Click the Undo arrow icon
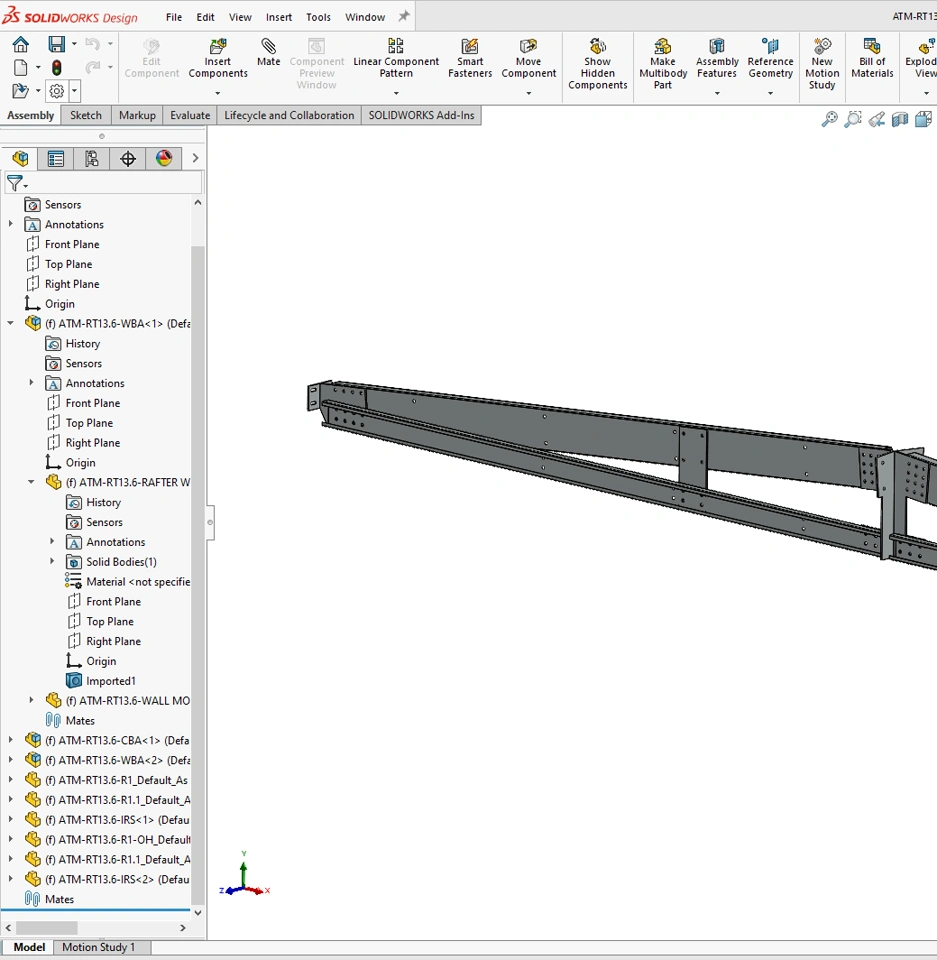Image resolution: width=937 pixels, height=960 pixels. (x=92, y=43)
